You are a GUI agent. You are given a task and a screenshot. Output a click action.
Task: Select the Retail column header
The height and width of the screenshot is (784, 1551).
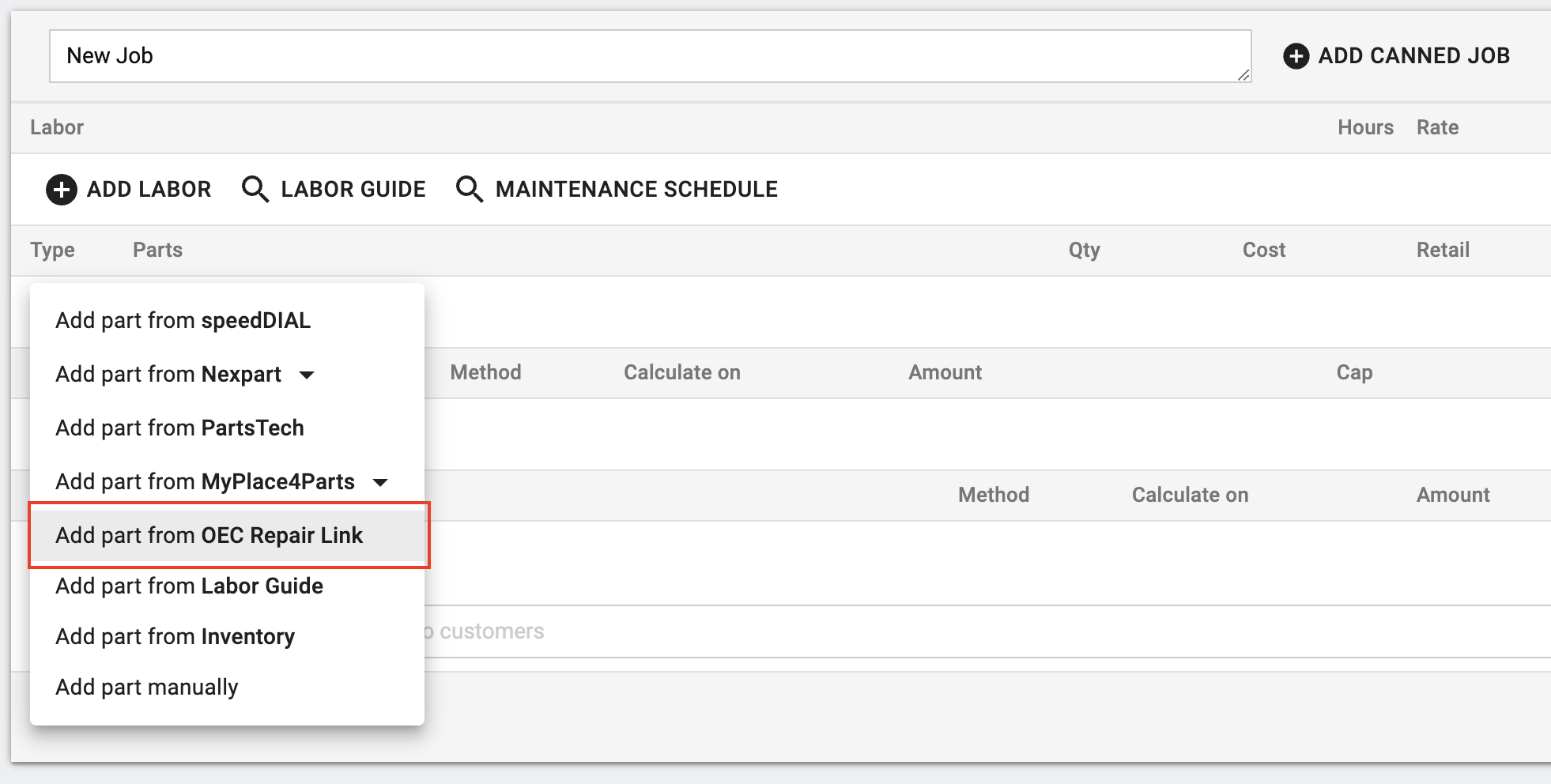pyautogui.click(x=1442, y=251)
